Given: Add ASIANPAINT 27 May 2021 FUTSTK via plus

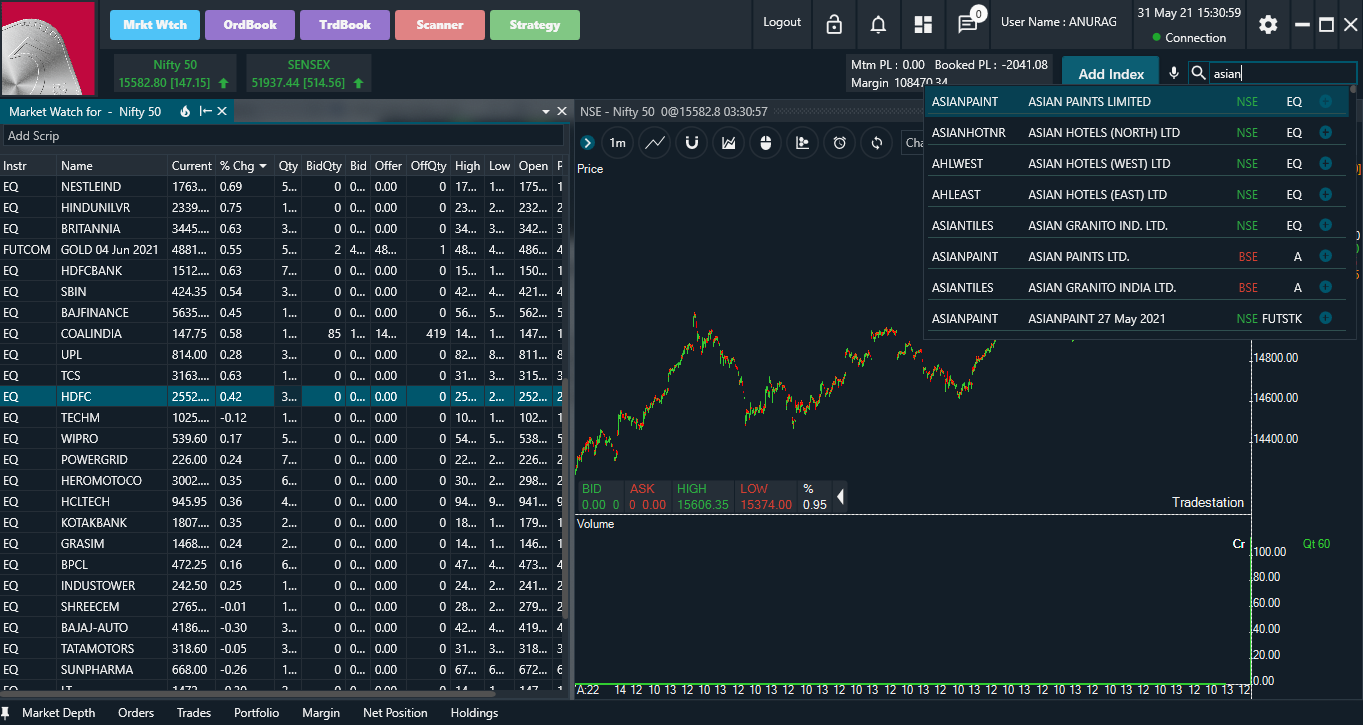Looking at the screenshot, I should [1325, 318].
